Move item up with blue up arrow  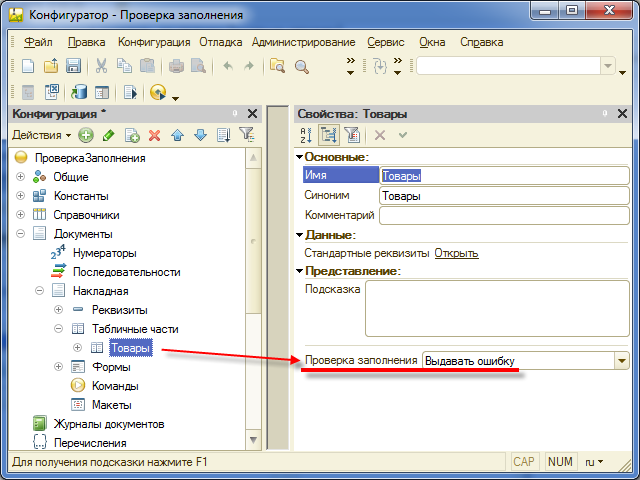click(177, 135)
